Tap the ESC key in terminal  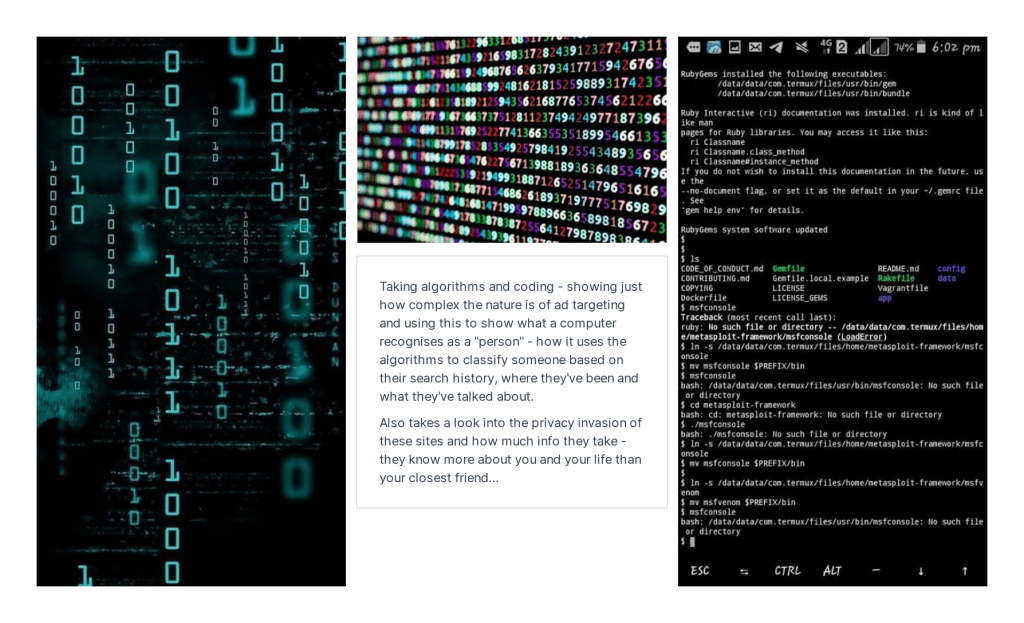point(700,570)
